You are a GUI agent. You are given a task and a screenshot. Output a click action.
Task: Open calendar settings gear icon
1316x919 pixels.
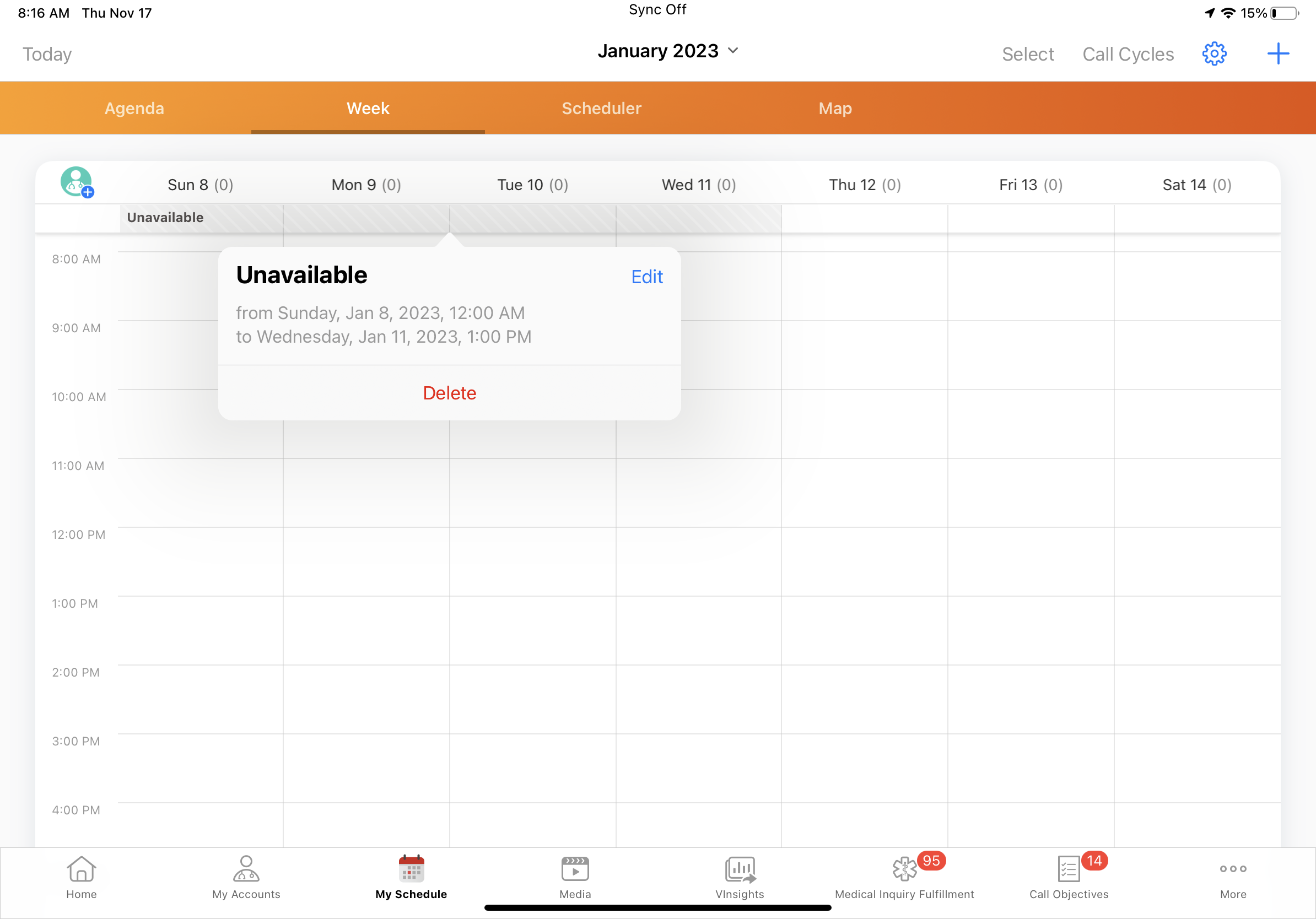(1213, 54)
